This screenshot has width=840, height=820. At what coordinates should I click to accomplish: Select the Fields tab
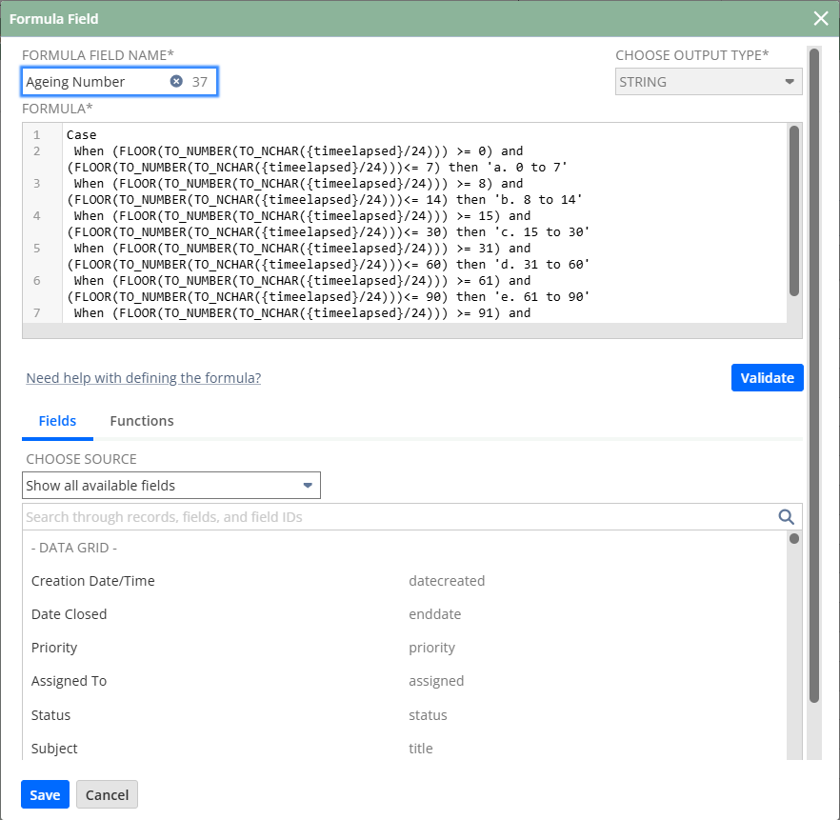[57, 421]
